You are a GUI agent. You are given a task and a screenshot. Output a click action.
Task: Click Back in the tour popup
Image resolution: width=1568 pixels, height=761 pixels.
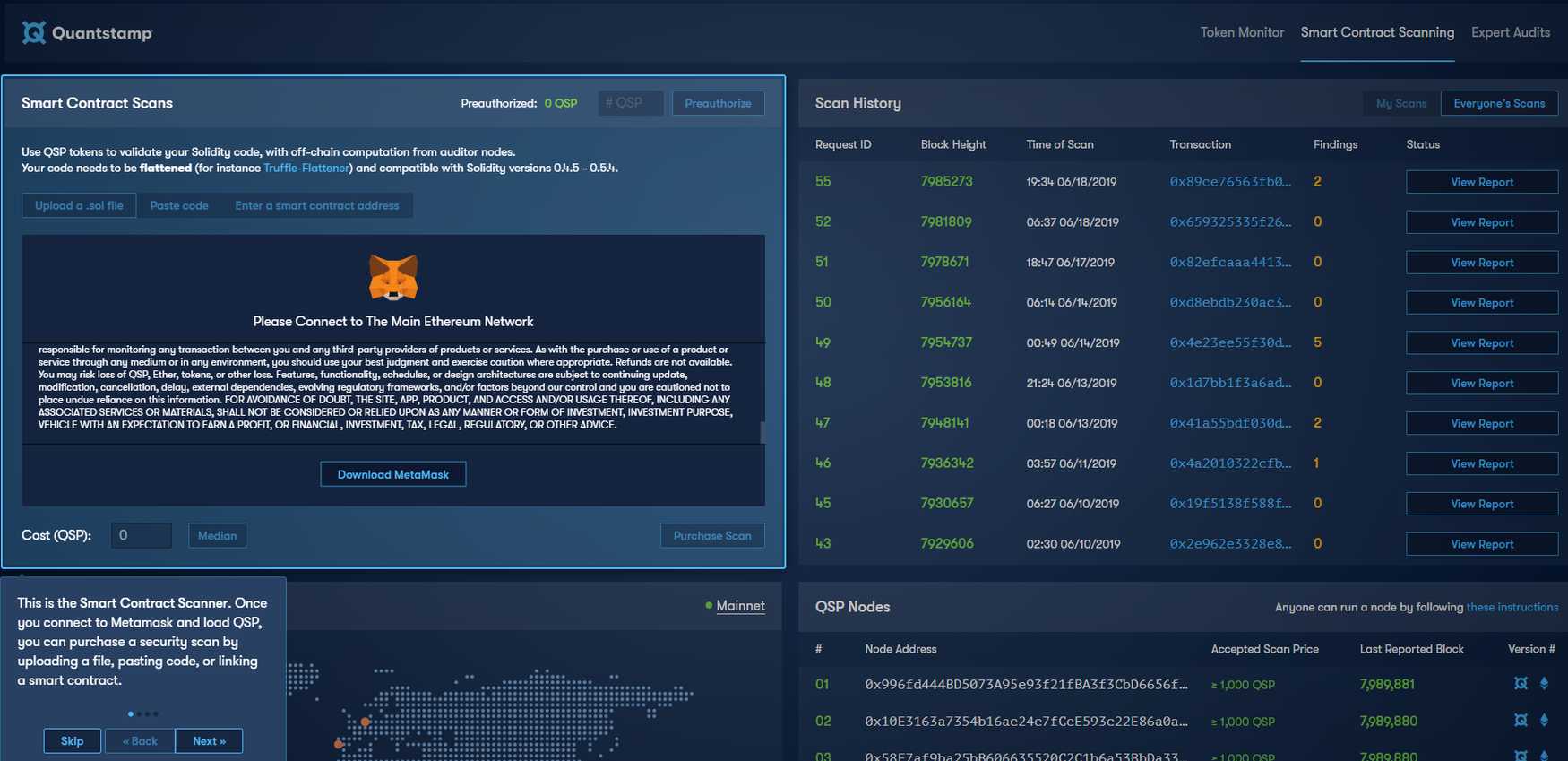140,741
